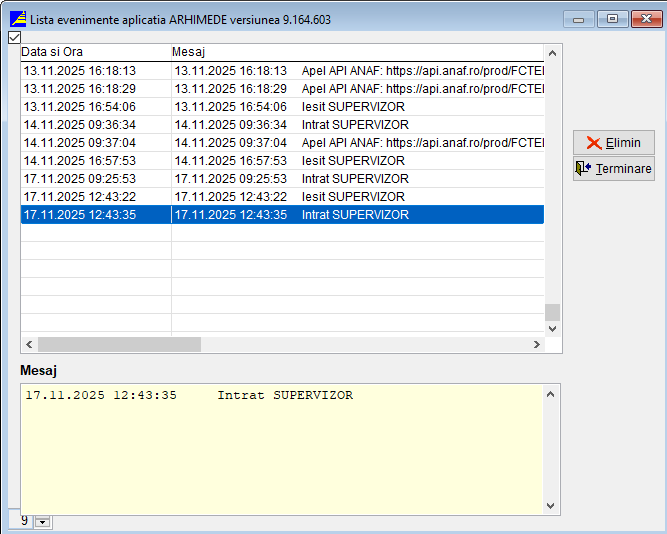Maximize the Lista evenimente window
667x534 pixels.
click(x=612, y=20)
